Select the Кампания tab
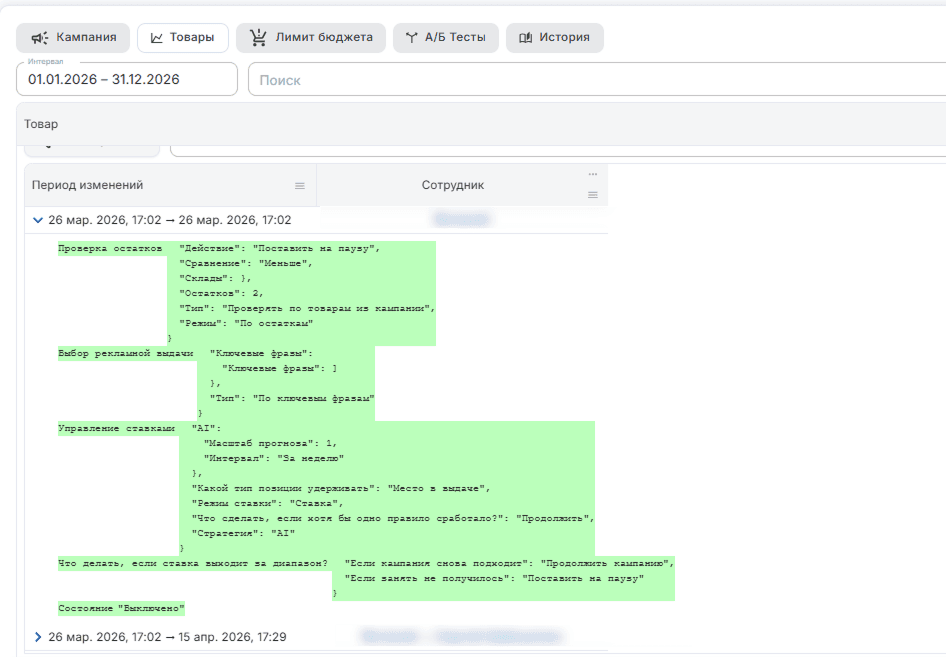Viewport: 946px width, 657px height. point(73,38)
